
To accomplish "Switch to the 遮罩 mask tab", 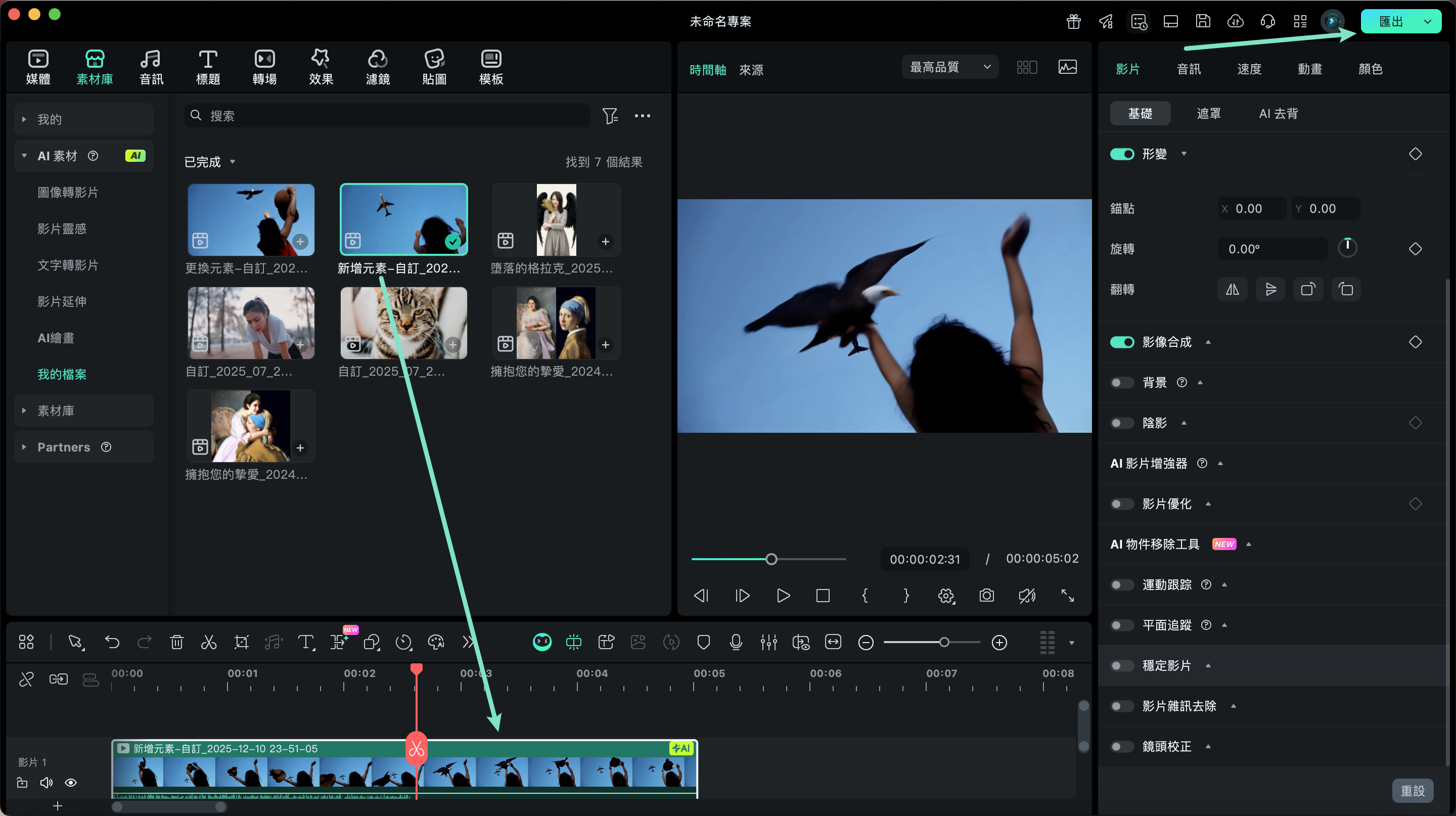I will 1208,114.
